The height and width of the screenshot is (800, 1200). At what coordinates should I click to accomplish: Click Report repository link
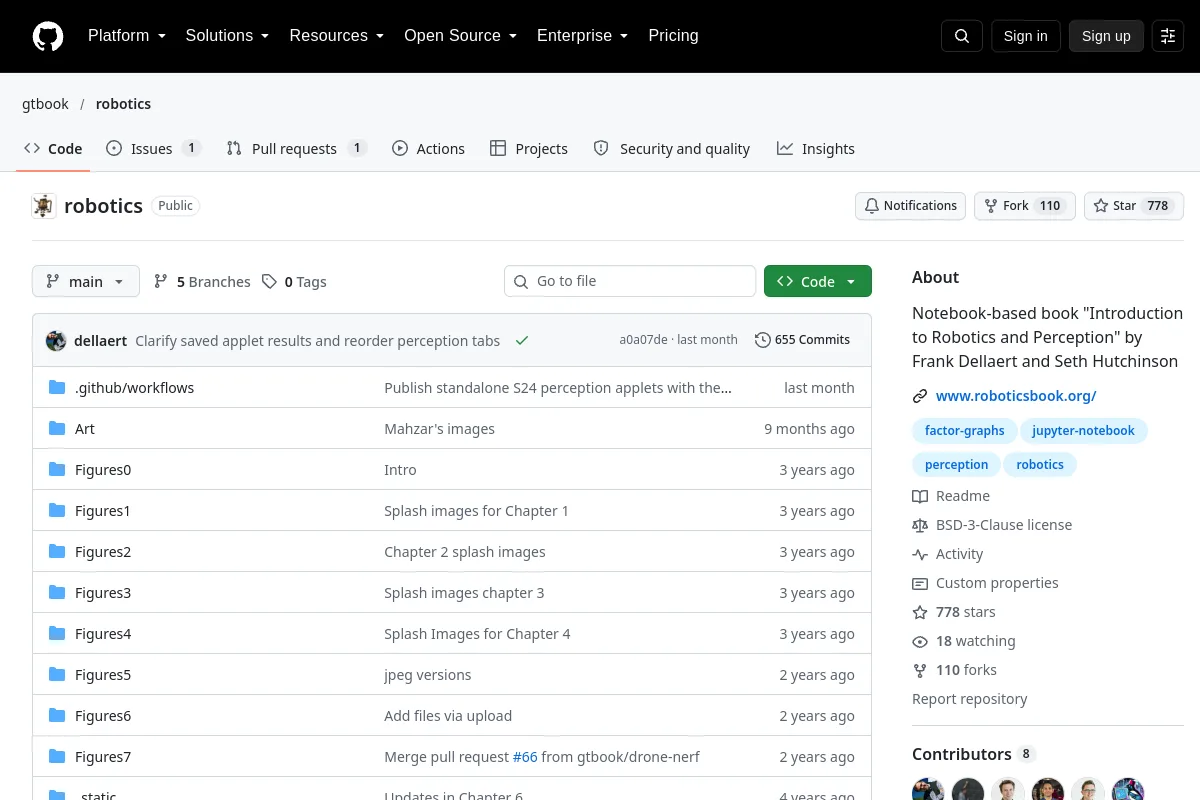coord(969,699)
